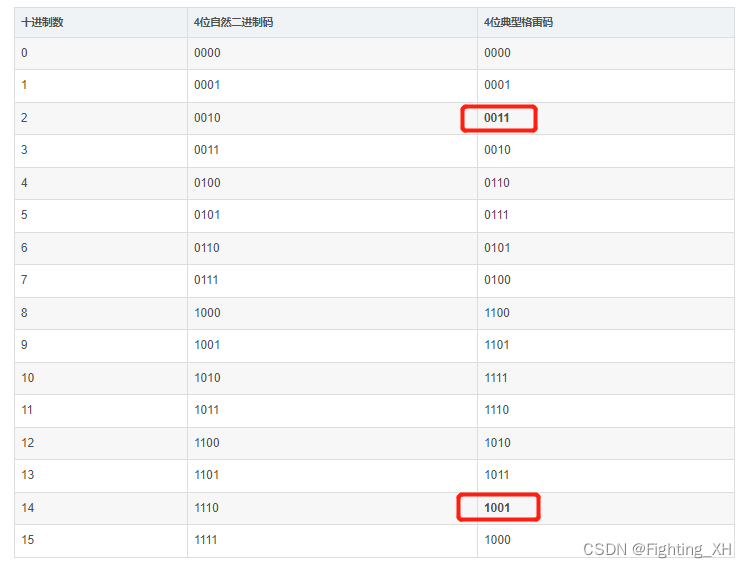
Task: Pick Gray code 1000 in decimal 15 row
Action: [497, 540]
